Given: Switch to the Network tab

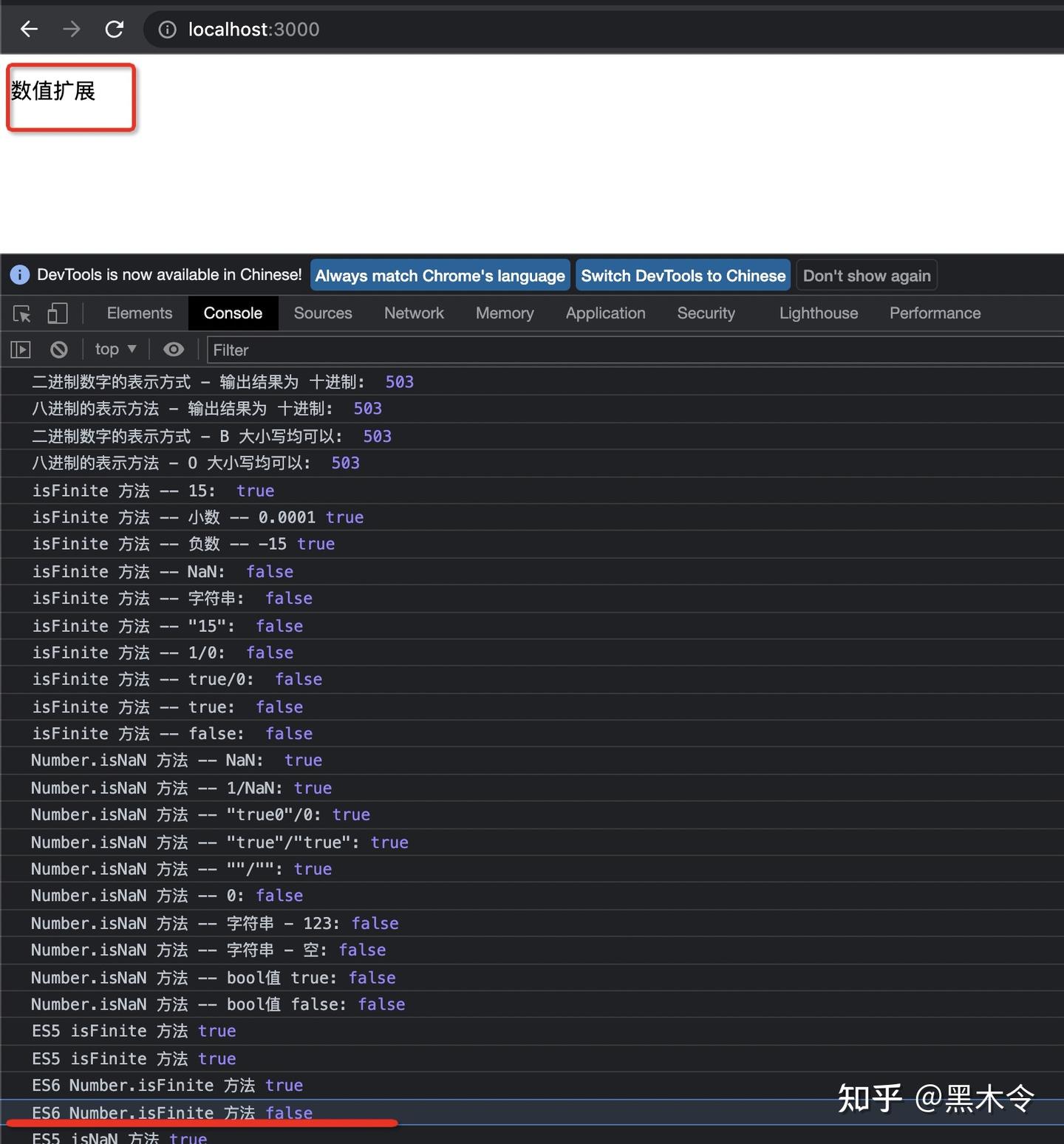Looking at the screenshot, I should coord(414,313).
